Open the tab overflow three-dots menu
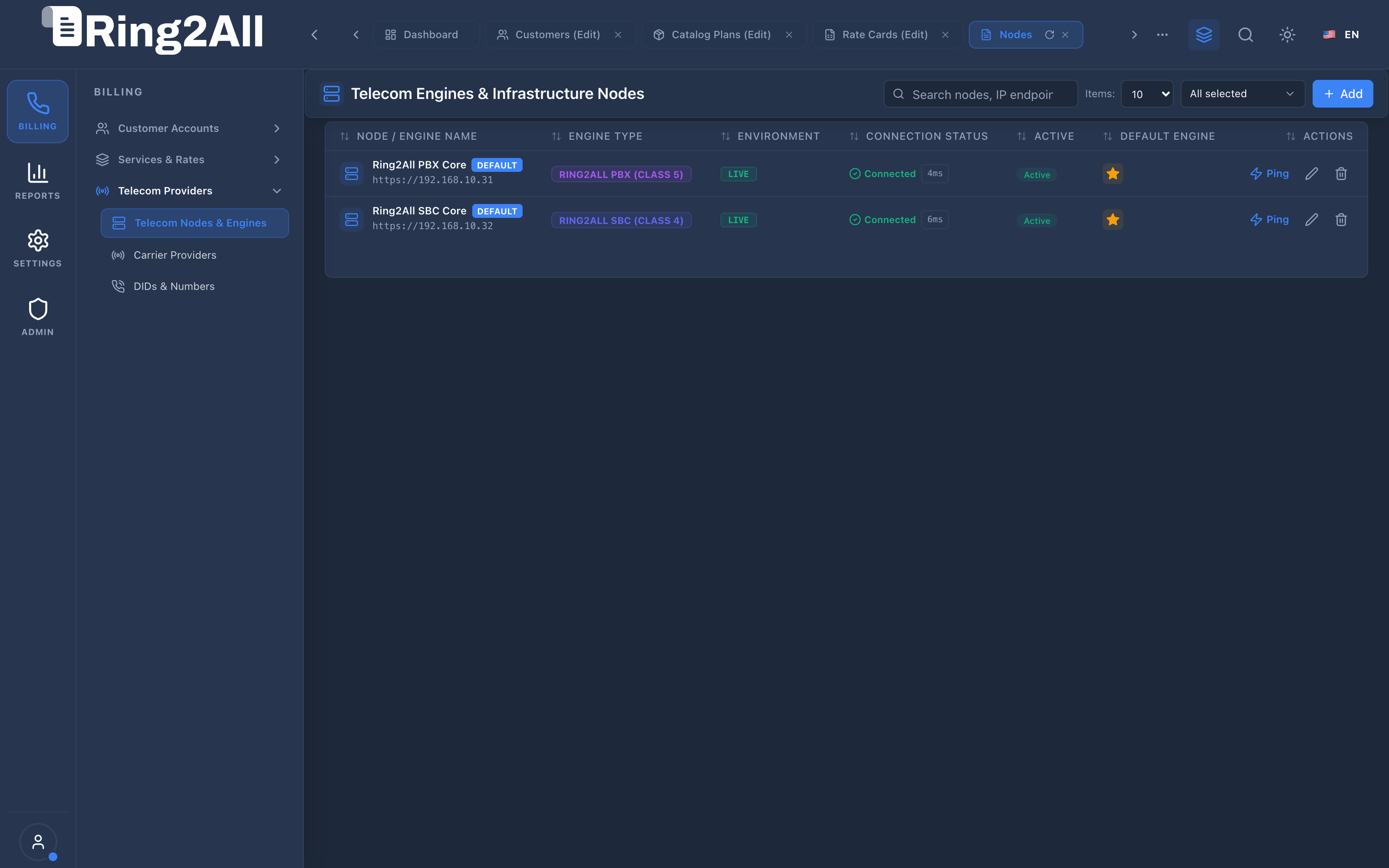1389x868 pixels. click(x=1162, y=34)
